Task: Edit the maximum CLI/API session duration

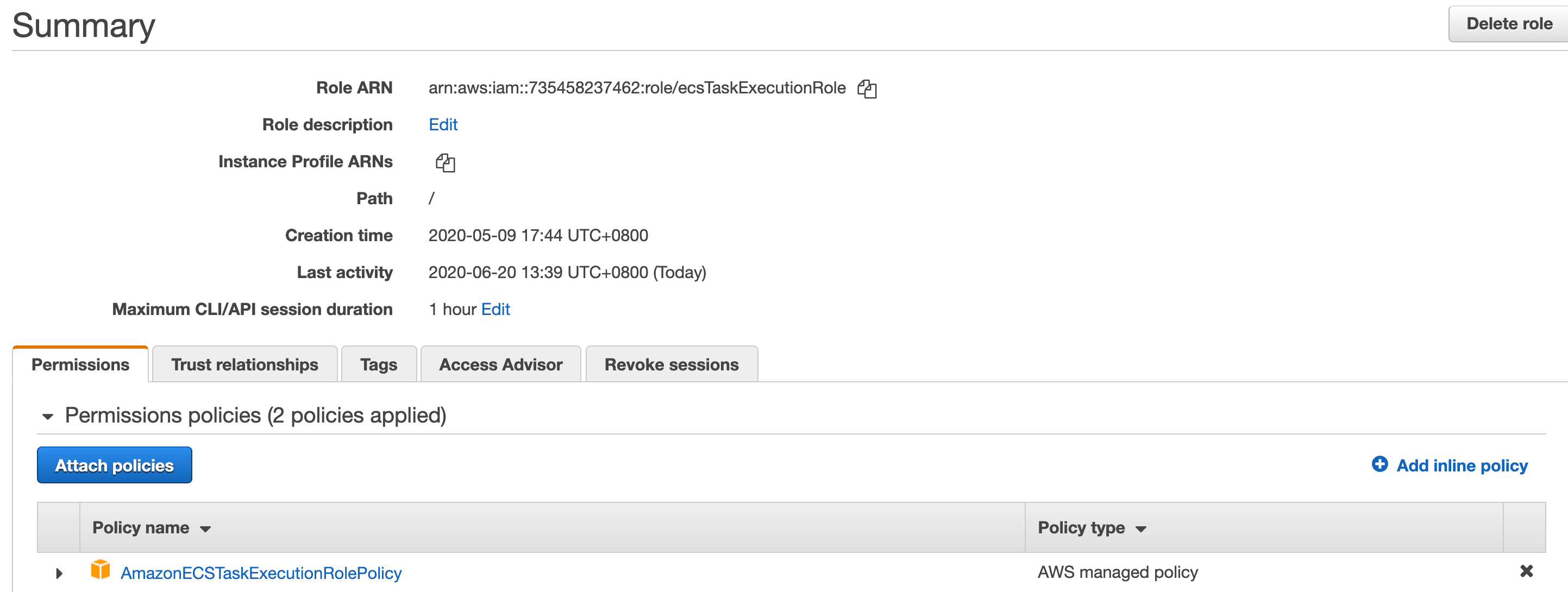Action: click(496, 309)
